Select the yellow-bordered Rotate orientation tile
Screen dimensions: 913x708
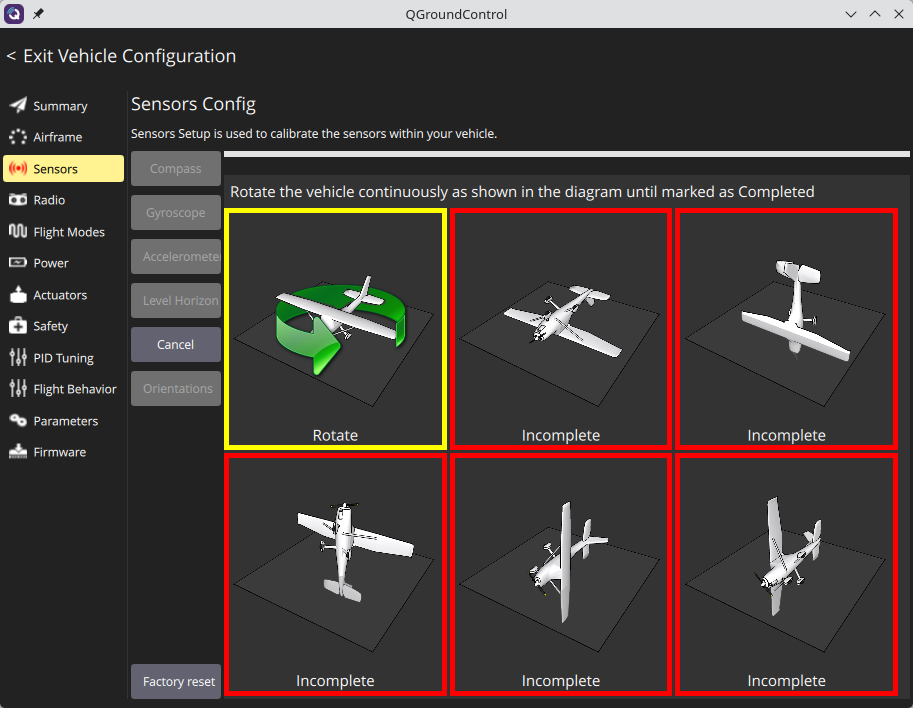click(x=335, y=328)
